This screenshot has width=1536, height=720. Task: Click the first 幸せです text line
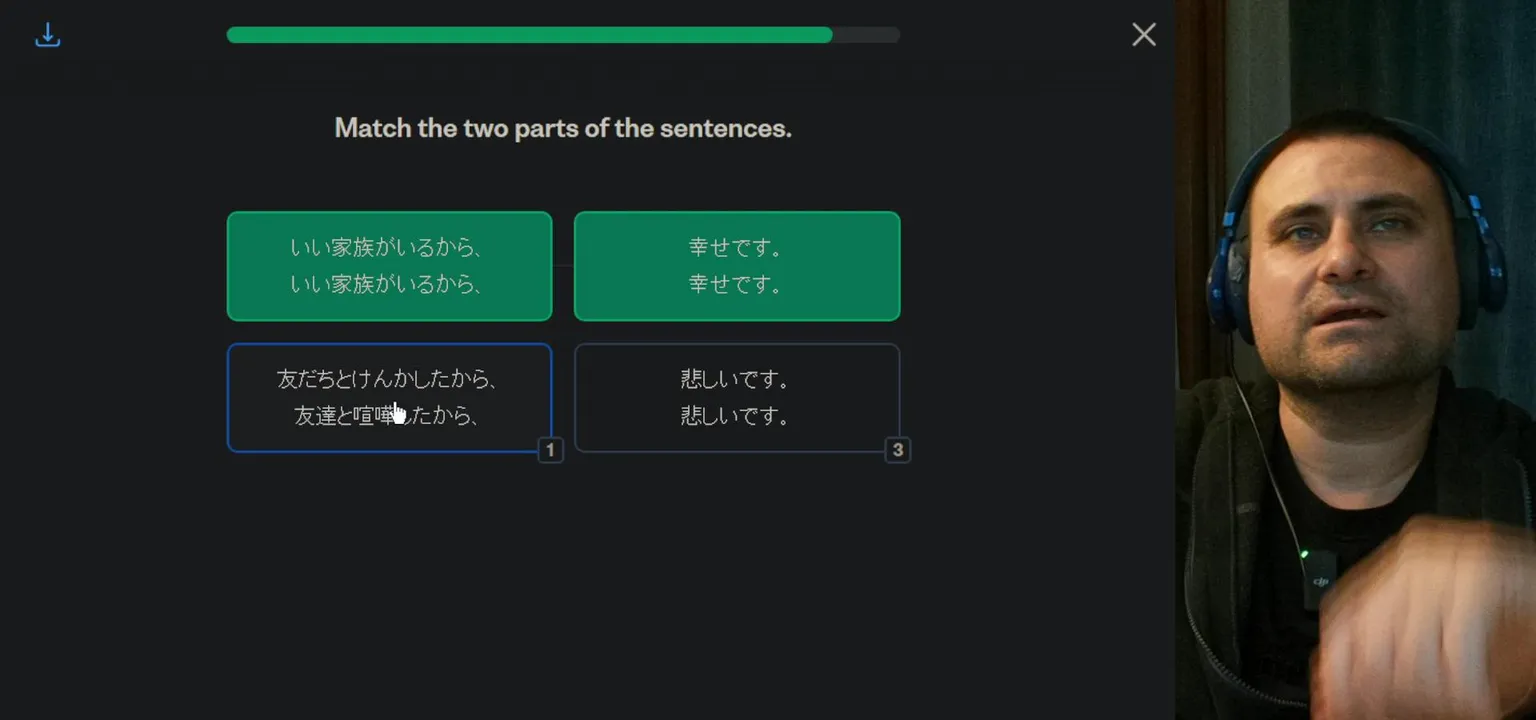(x=736, y=248)
